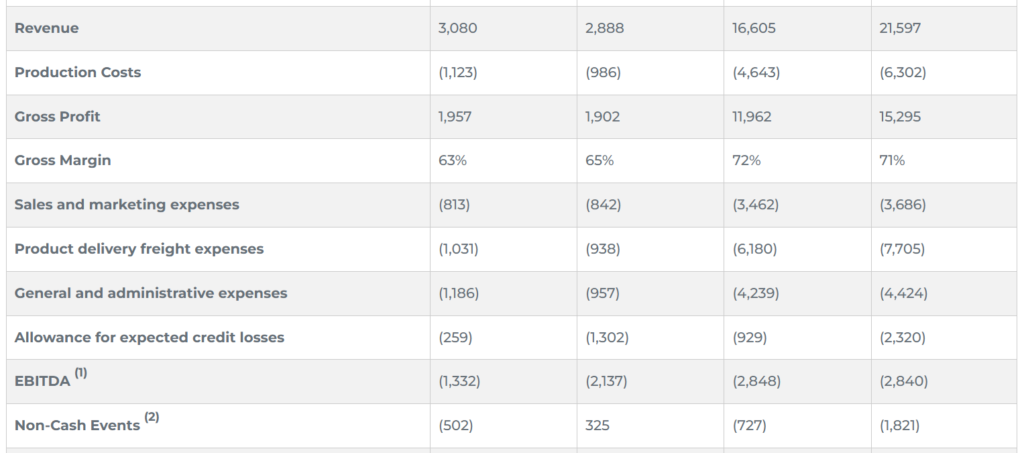Viewport: 1024px width, 453px height.
Task: Click General and administrative expenses label
Action: point(150,293)
